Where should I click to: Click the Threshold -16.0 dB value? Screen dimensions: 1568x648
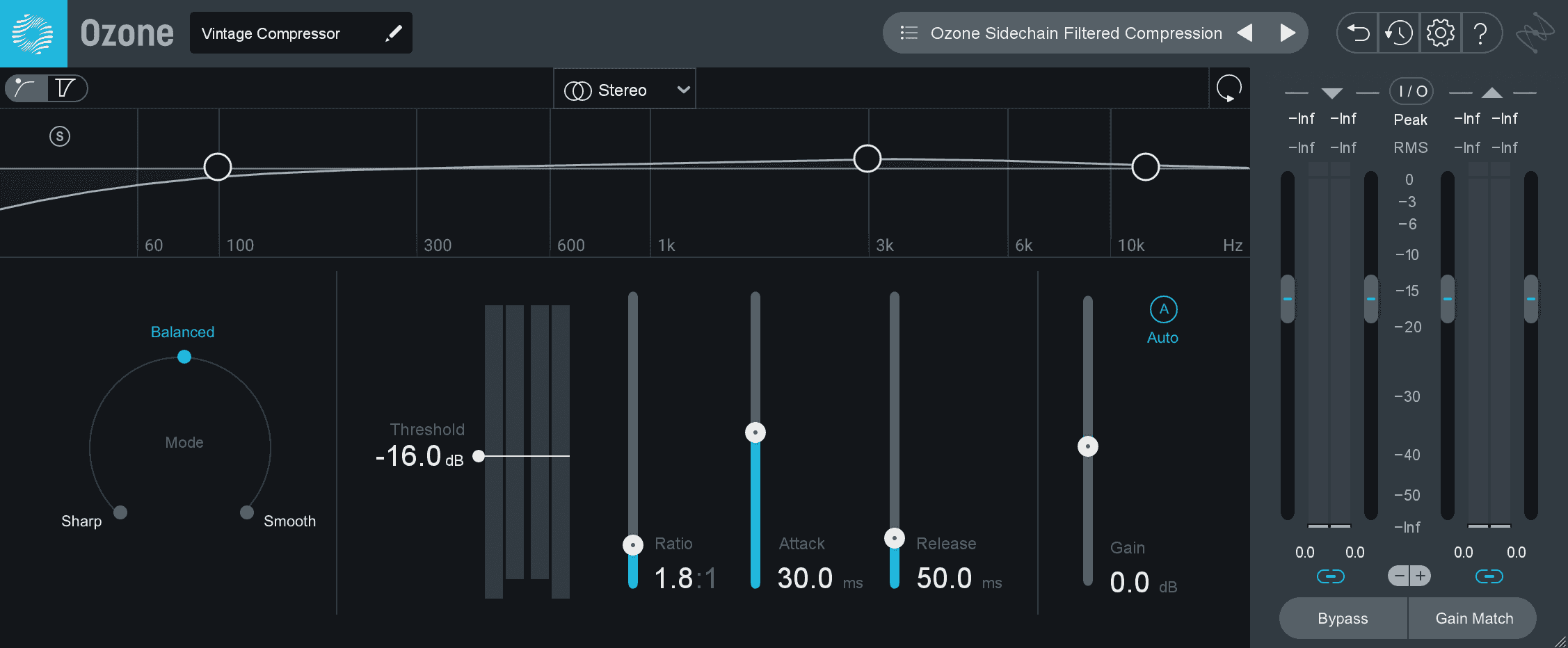click(x=419, y=457)
